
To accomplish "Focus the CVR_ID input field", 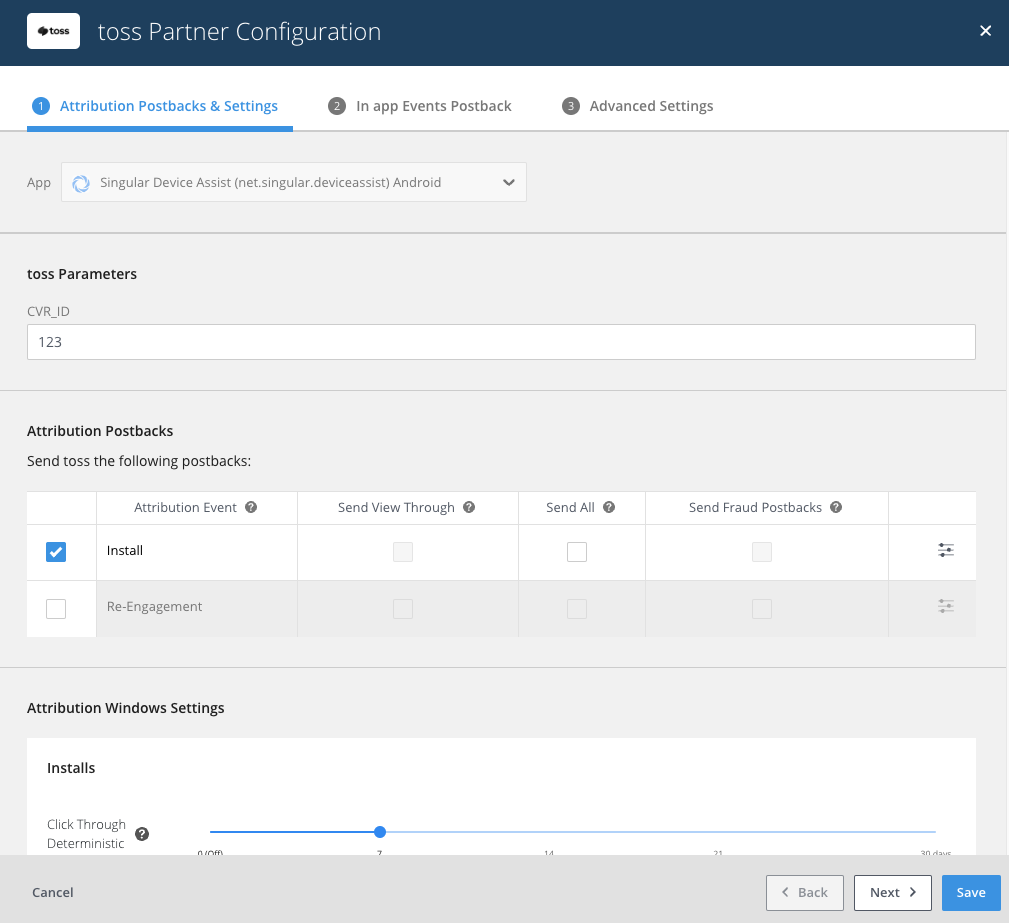I will click(501, 342).
